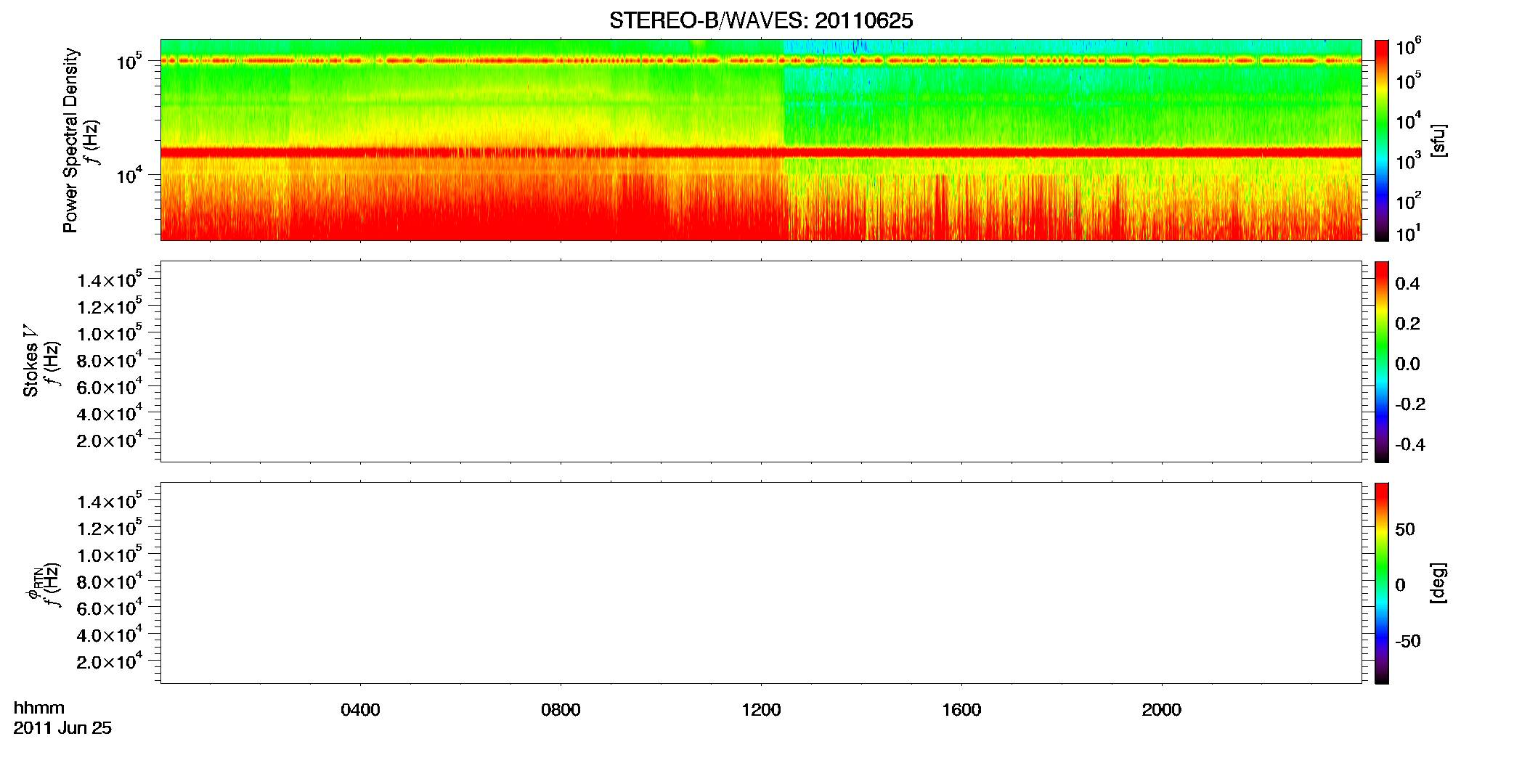Click the hhmm time format label
The height and width of the screenshot is (784, 1522).
[x=39, y=708]
